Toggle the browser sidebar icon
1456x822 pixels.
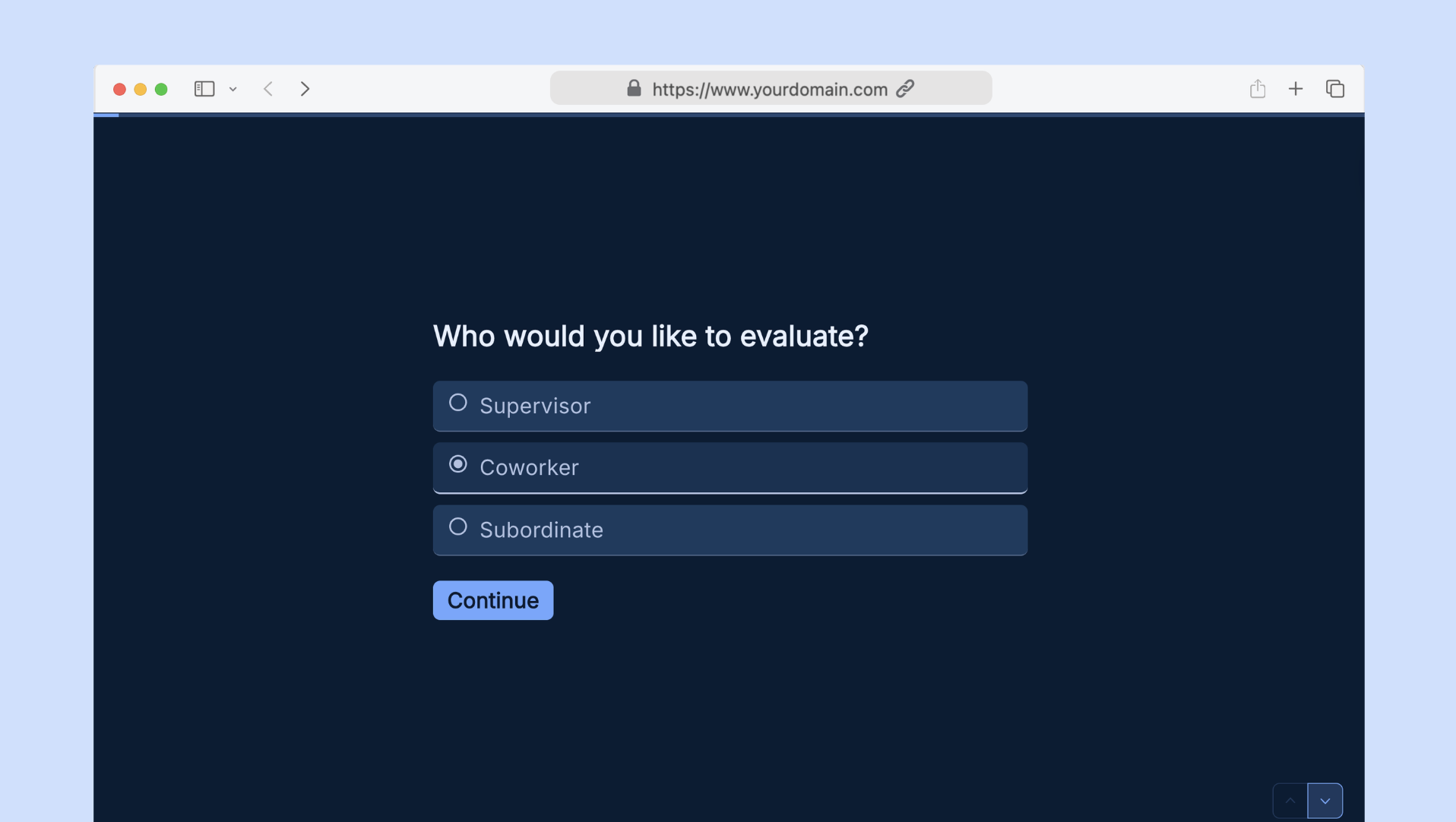point(204,89)
